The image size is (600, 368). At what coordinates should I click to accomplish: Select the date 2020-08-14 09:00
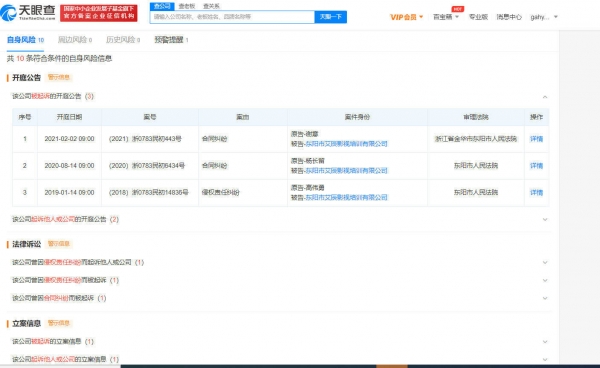tap(69, 166)
